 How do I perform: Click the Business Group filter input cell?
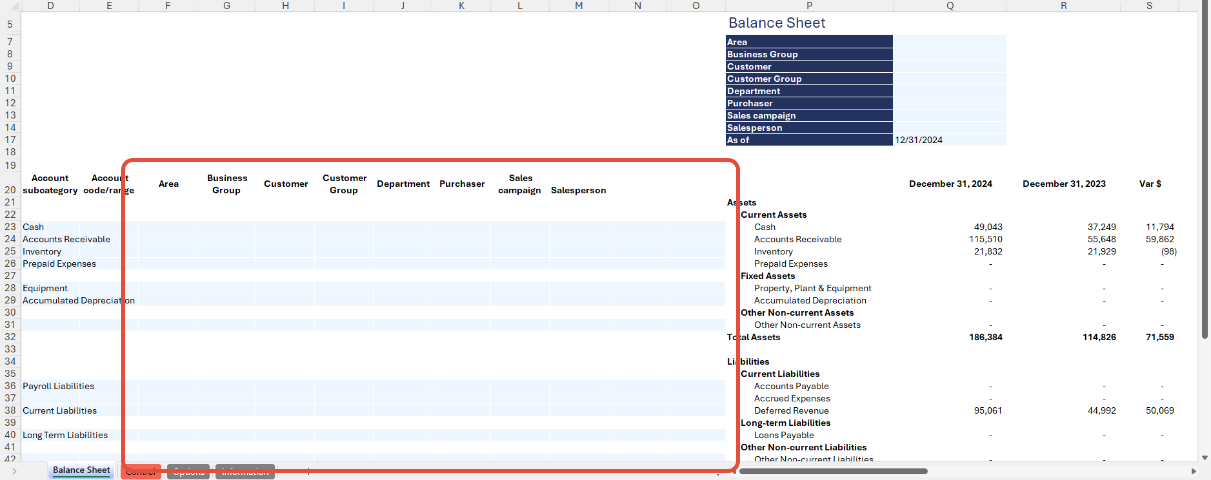[x=950, y=54]
